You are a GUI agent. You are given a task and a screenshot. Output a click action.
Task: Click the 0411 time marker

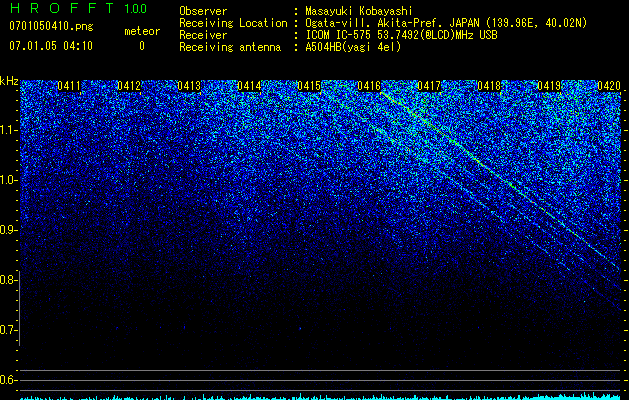(x=69, y=86)
